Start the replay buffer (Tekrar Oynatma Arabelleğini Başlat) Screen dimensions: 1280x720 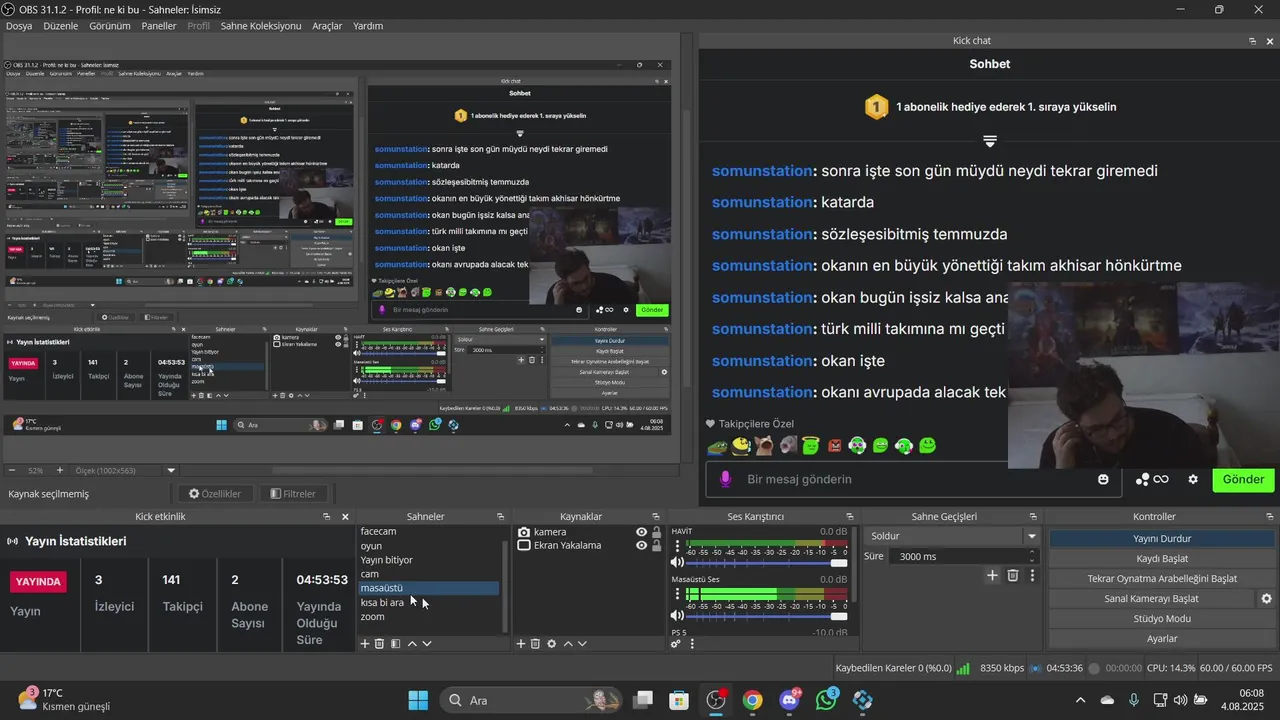tap(1161, 578)
